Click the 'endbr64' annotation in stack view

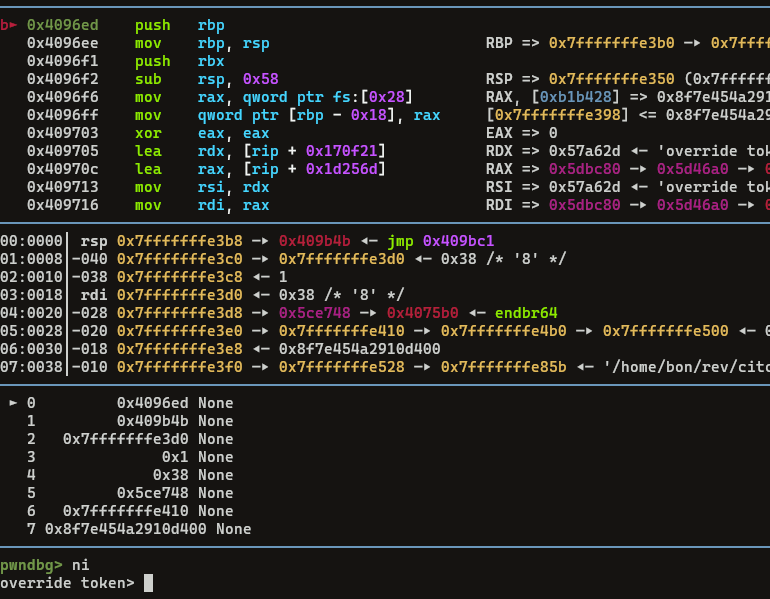point(526,313)
